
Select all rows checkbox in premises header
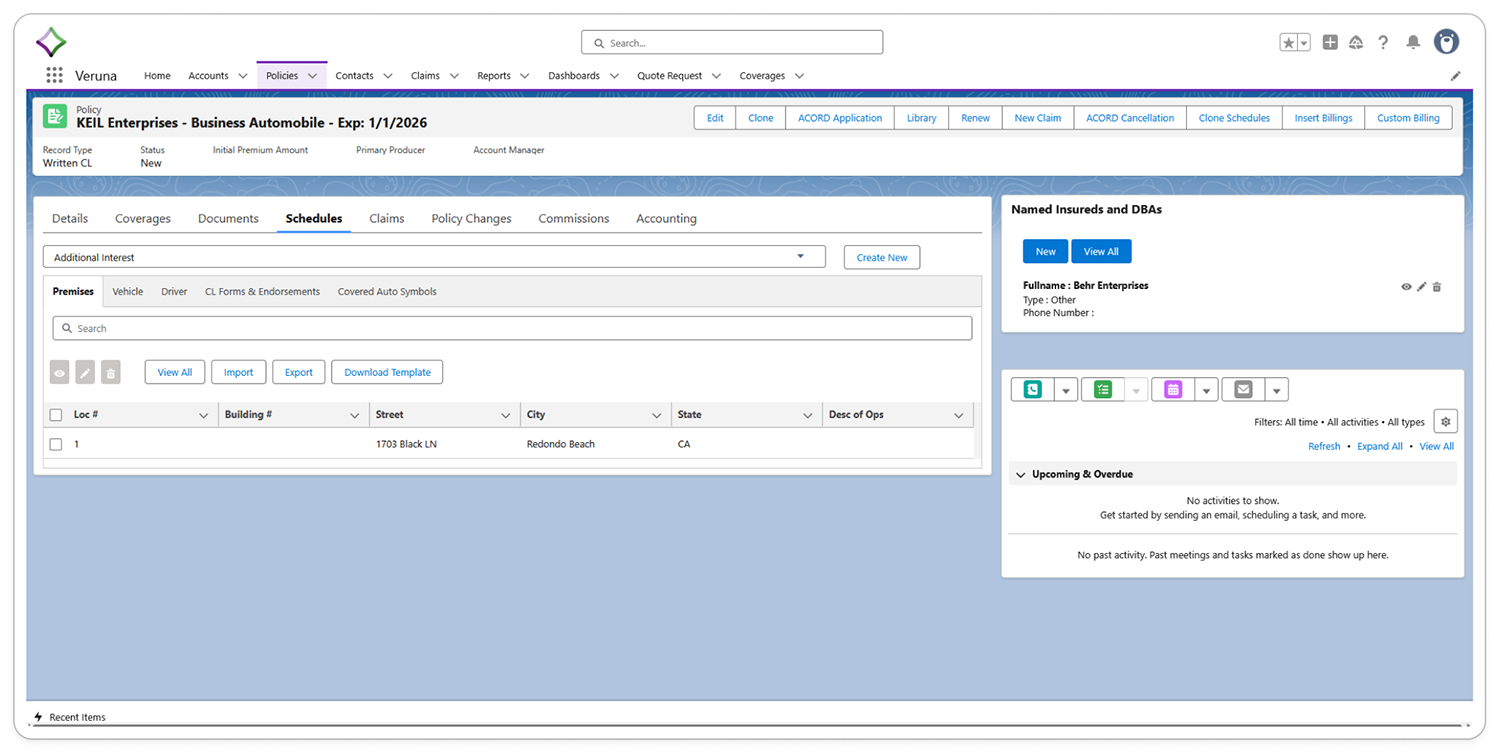56,415
